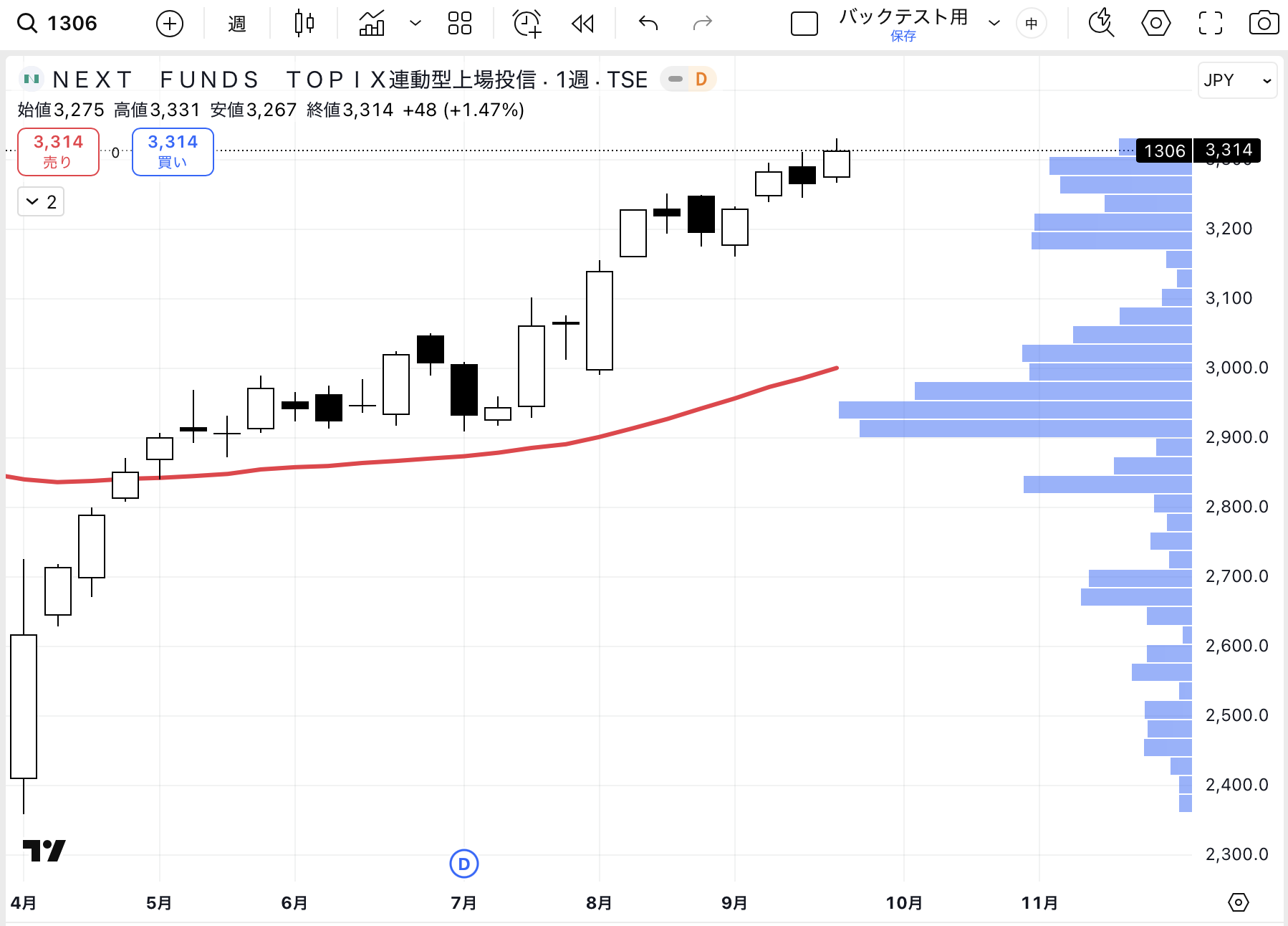The width and height of the screenshot is (1288, 926).
Task: Click the 保存 save link
Action: pos(903,36)
